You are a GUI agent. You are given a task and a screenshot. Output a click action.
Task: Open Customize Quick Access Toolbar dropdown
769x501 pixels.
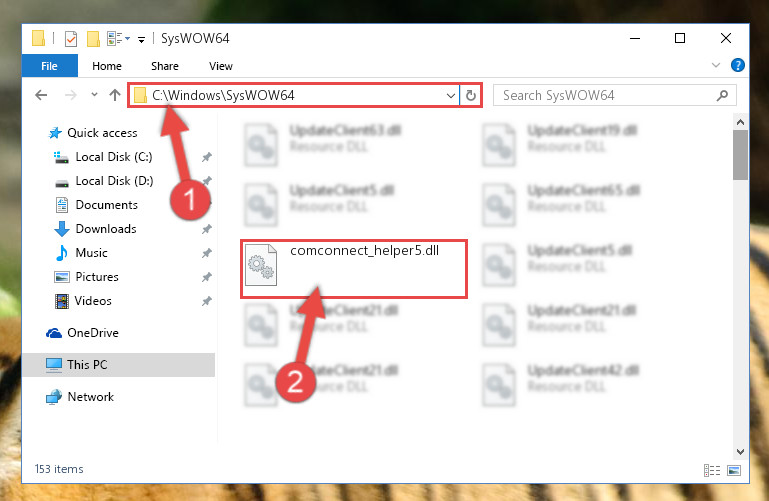tap(141, 40)
